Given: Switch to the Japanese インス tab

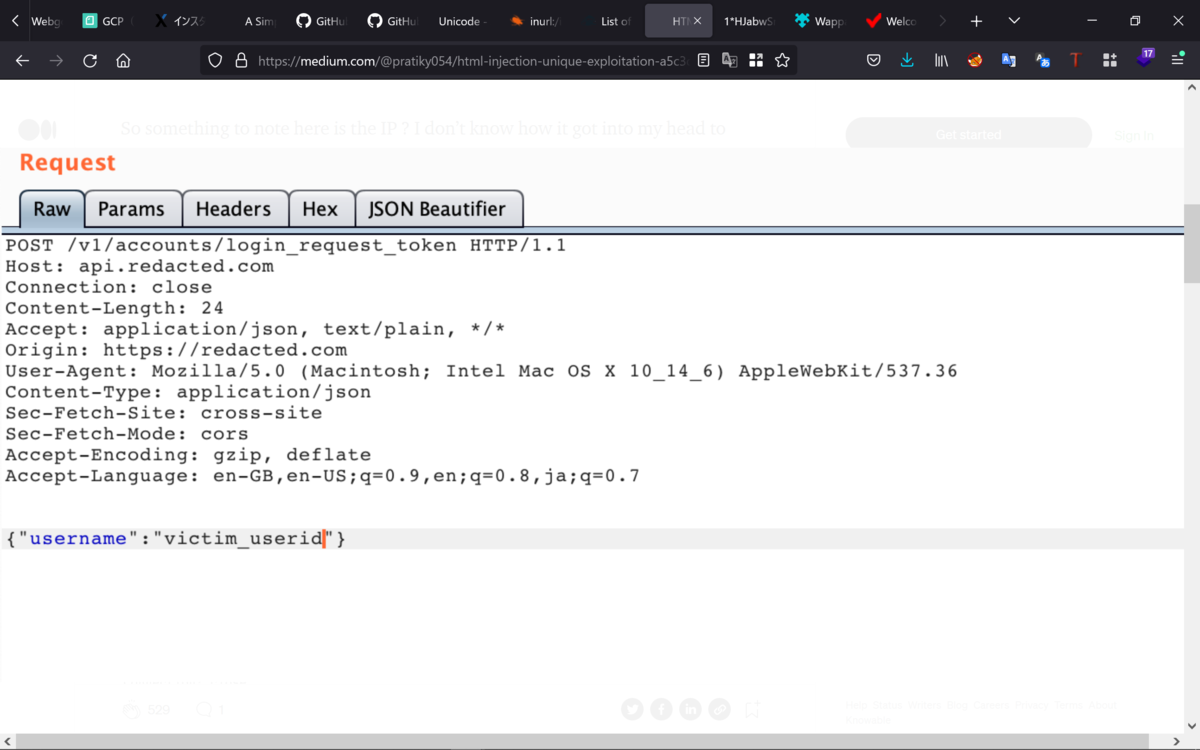Looking at the screenshot, I should [181, 21].
